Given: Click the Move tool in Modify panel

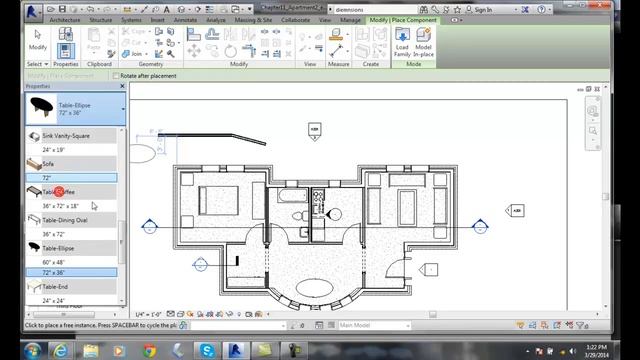Looking at the screenshot, I should click(194, 51).
